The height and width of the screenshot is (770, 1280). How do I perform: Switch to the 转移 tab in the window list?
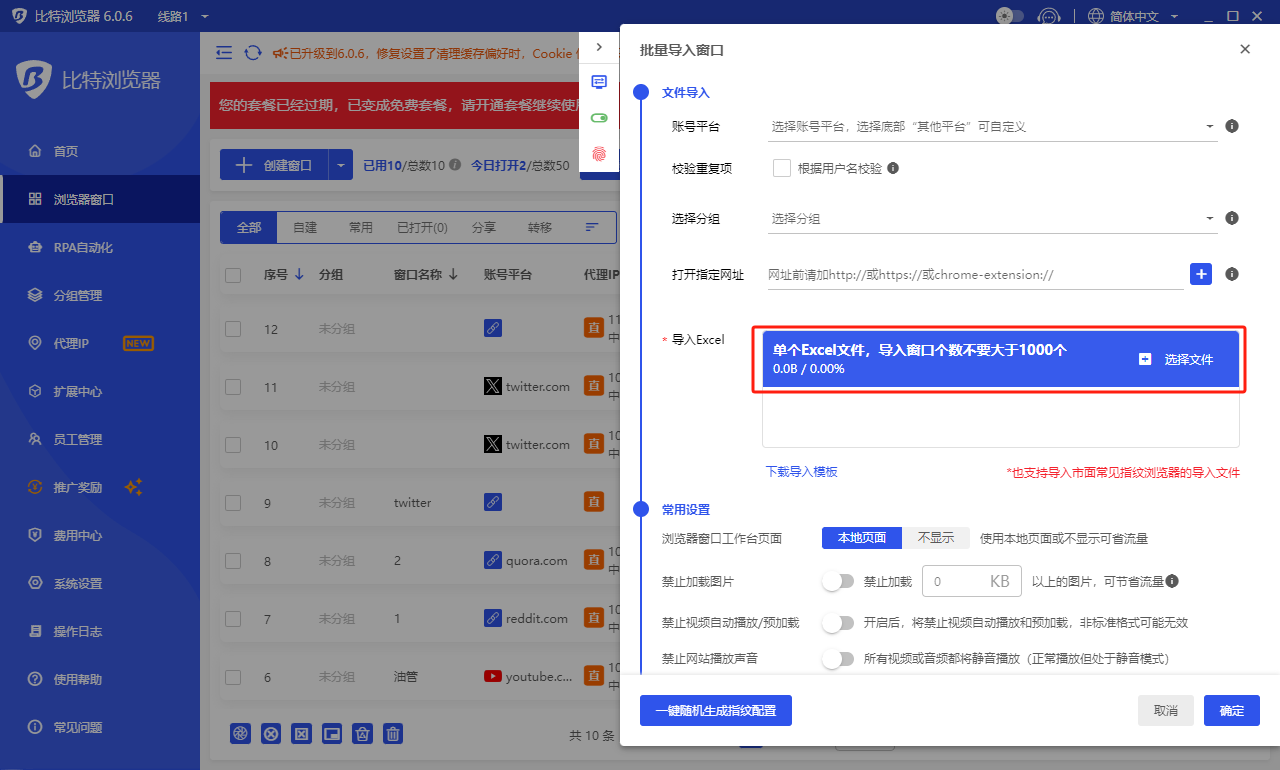point(540,228)
